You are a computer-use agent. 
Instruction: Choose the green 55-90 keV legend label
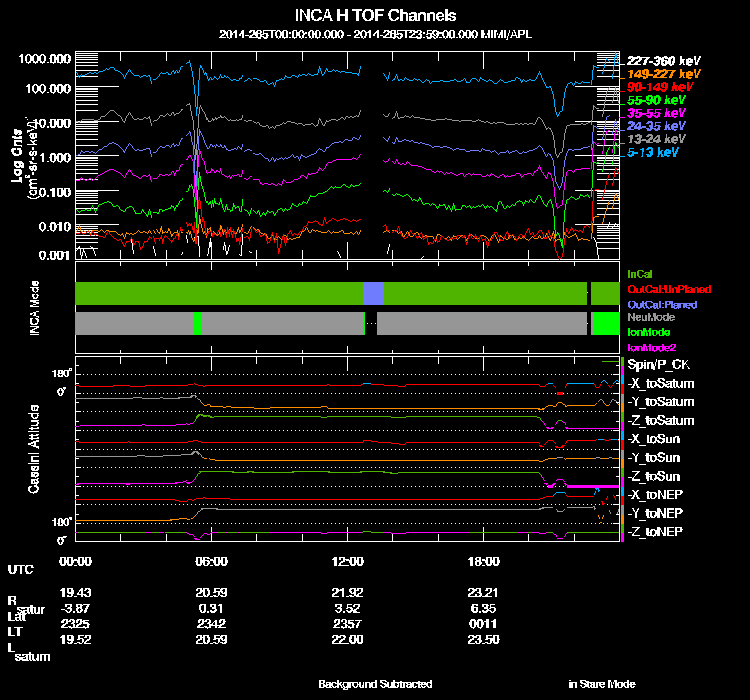[655, 100]
